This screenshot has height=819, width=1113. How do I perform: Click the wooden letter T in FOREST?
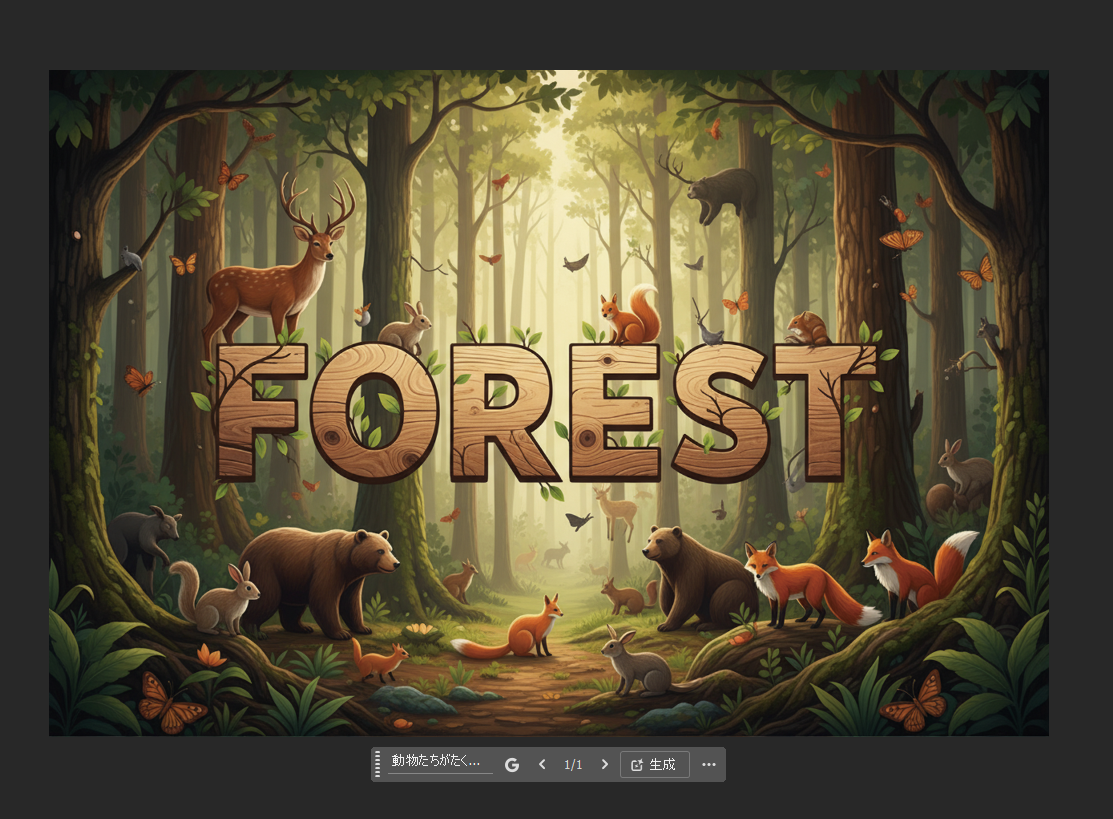pos(823,410)
